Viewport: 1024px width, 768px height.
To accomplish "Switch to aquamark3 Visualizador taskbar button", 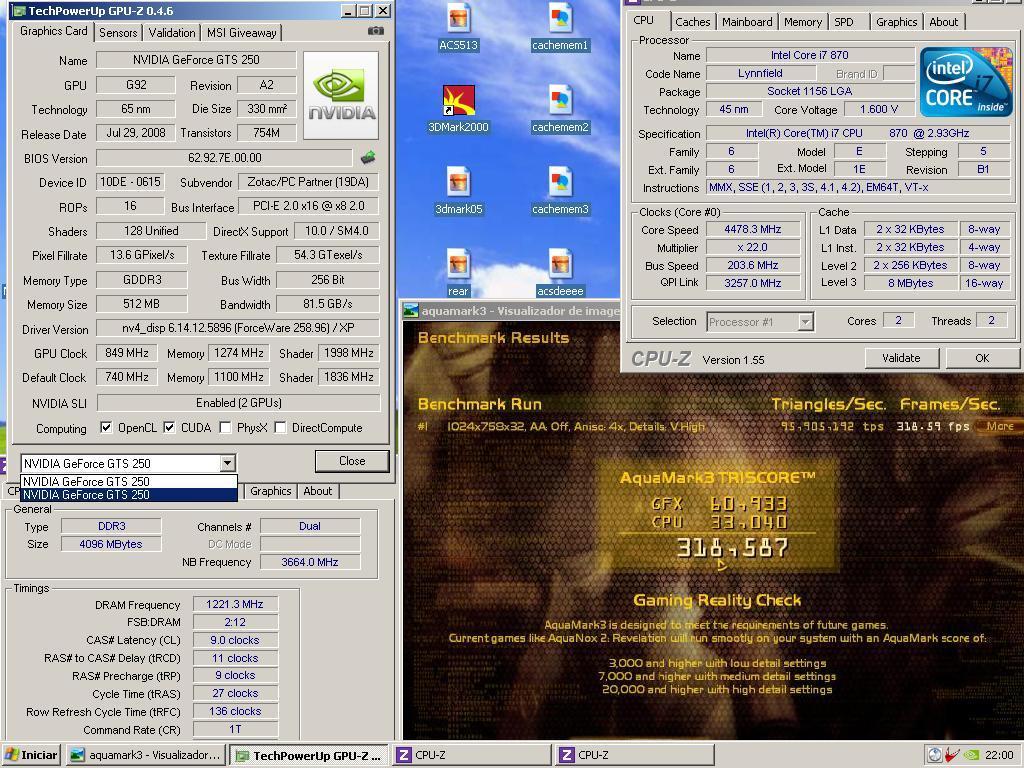I will point(146,755).
